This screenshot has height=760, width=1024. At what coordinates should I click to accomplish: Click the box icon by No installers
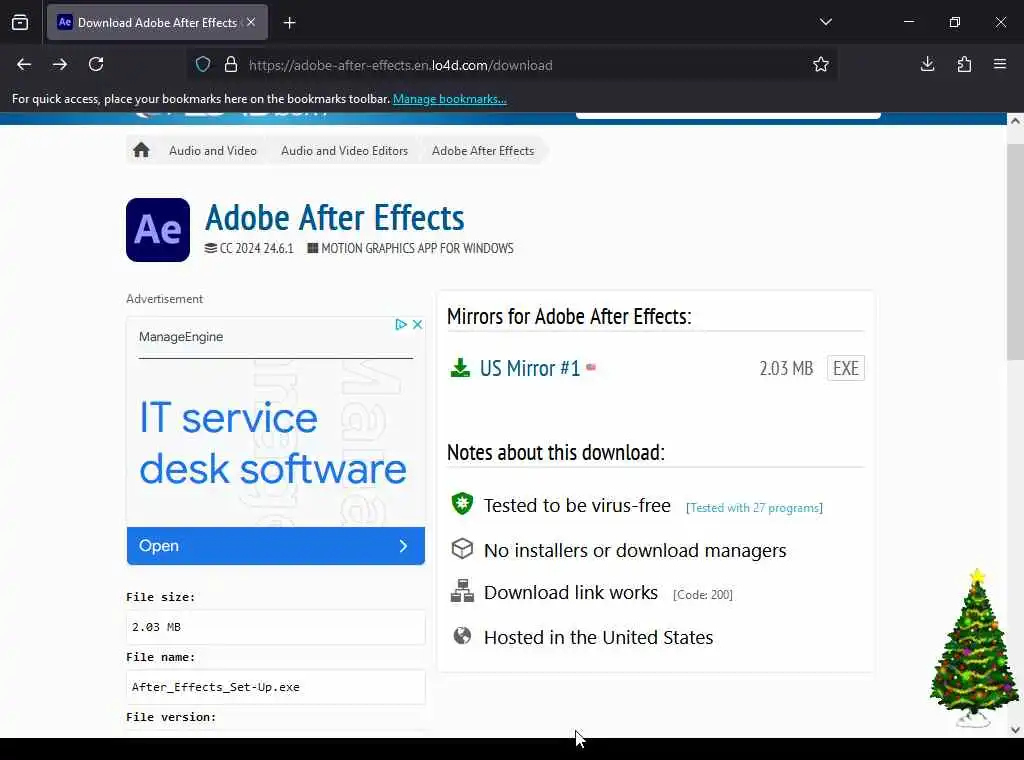tap(462, 548)
